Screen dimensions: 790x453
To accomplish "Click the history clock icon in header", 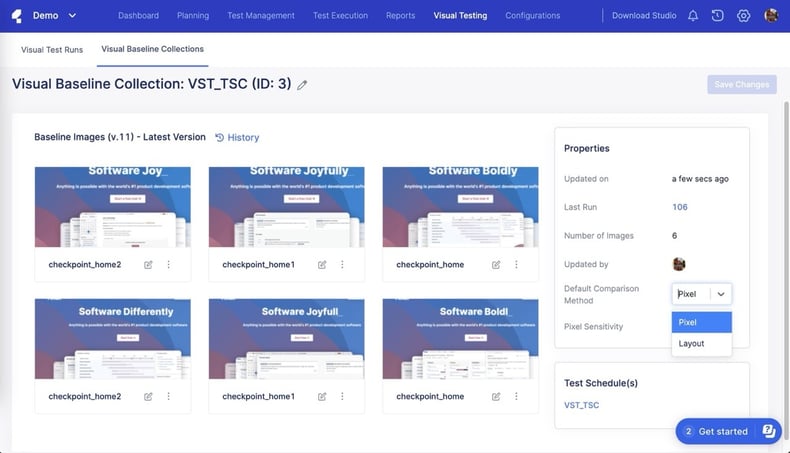I will [717, 16].
